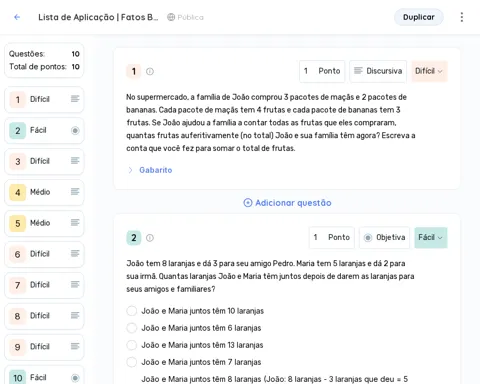Click the number 1 badge in question 1 header
Image resolution: width=480 pixels, height=384 pixels.
[134, 71]
